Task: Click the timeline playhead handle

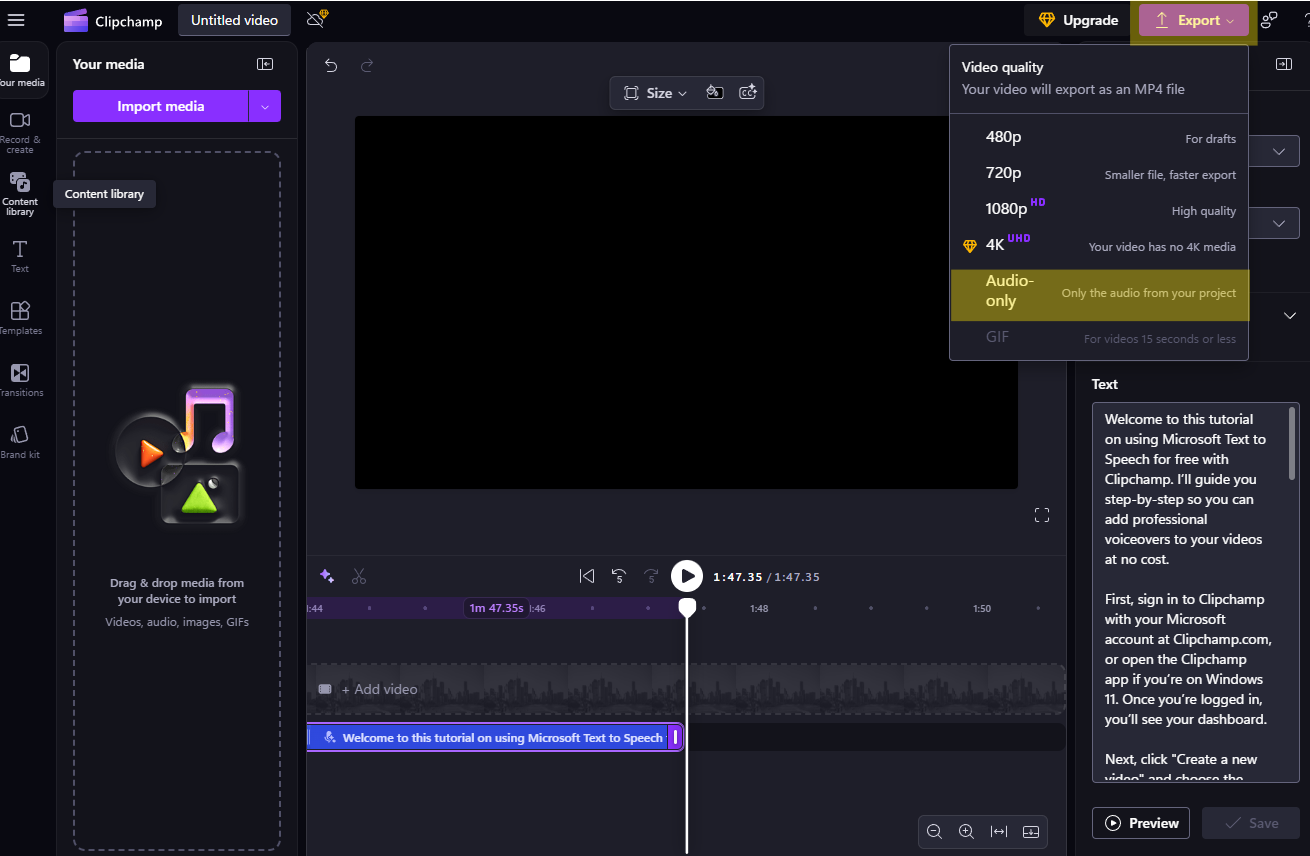Action: [x=687, y=607]
